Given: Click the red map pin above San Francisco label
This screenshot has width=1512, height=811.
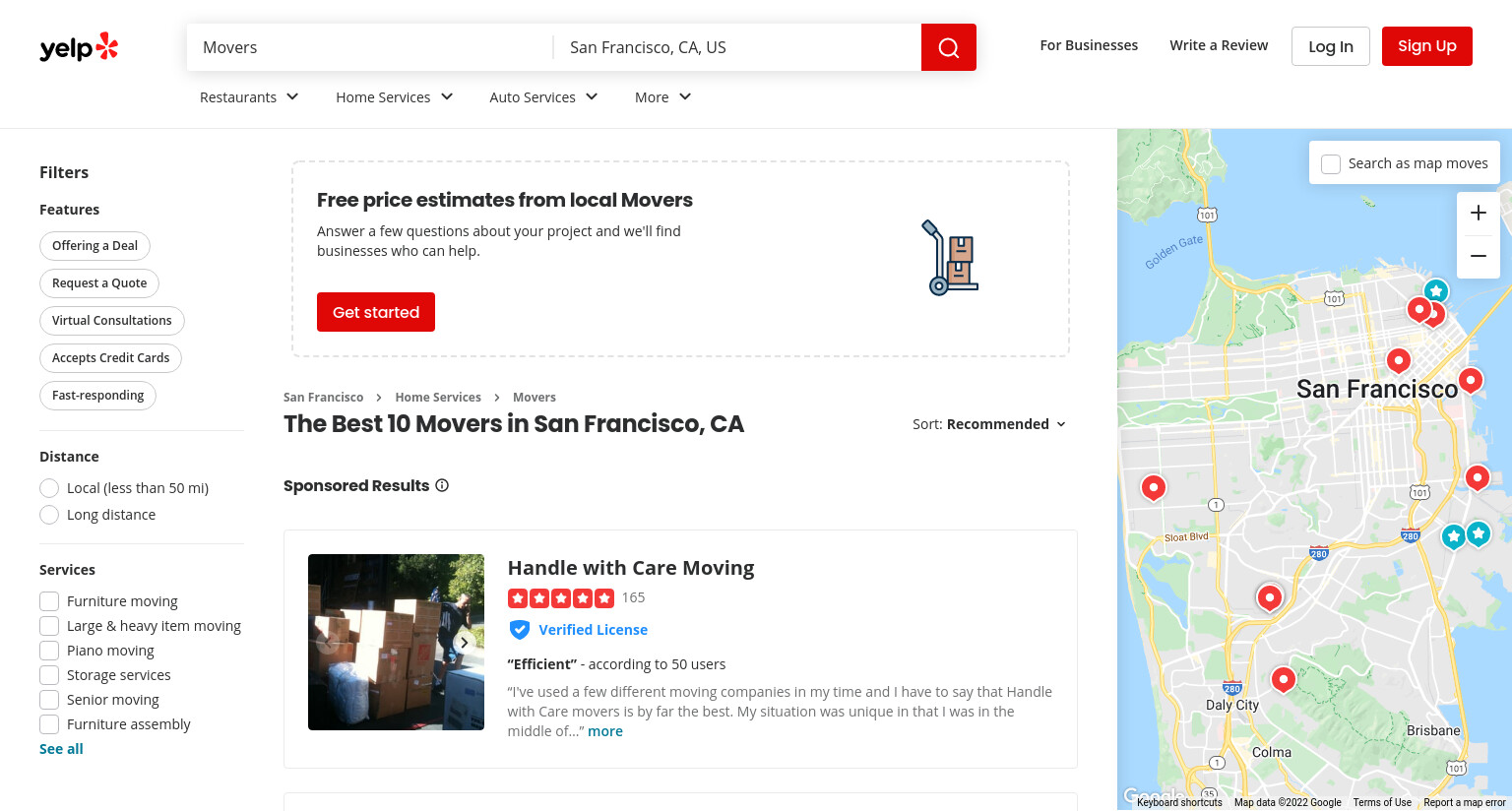Looking at the screenshot, I should [1399, 361].
